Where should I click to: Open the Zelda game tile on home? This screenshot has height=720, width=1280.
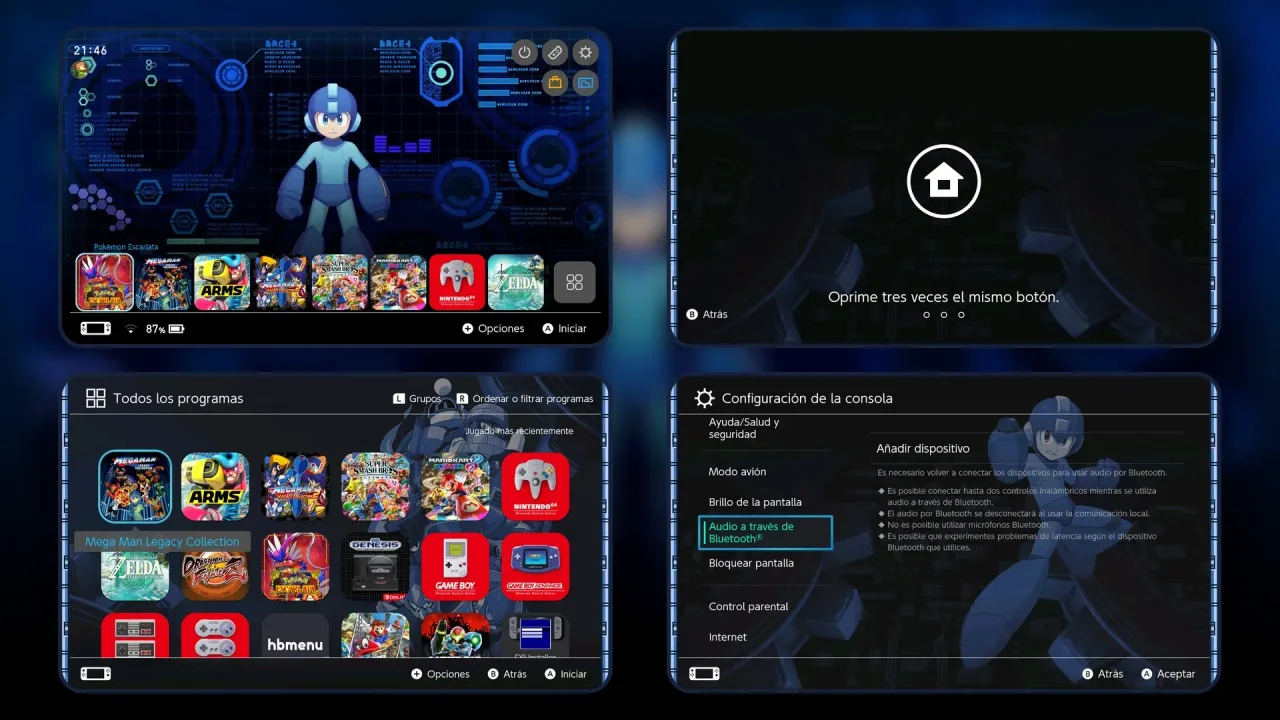coord(516,282)
